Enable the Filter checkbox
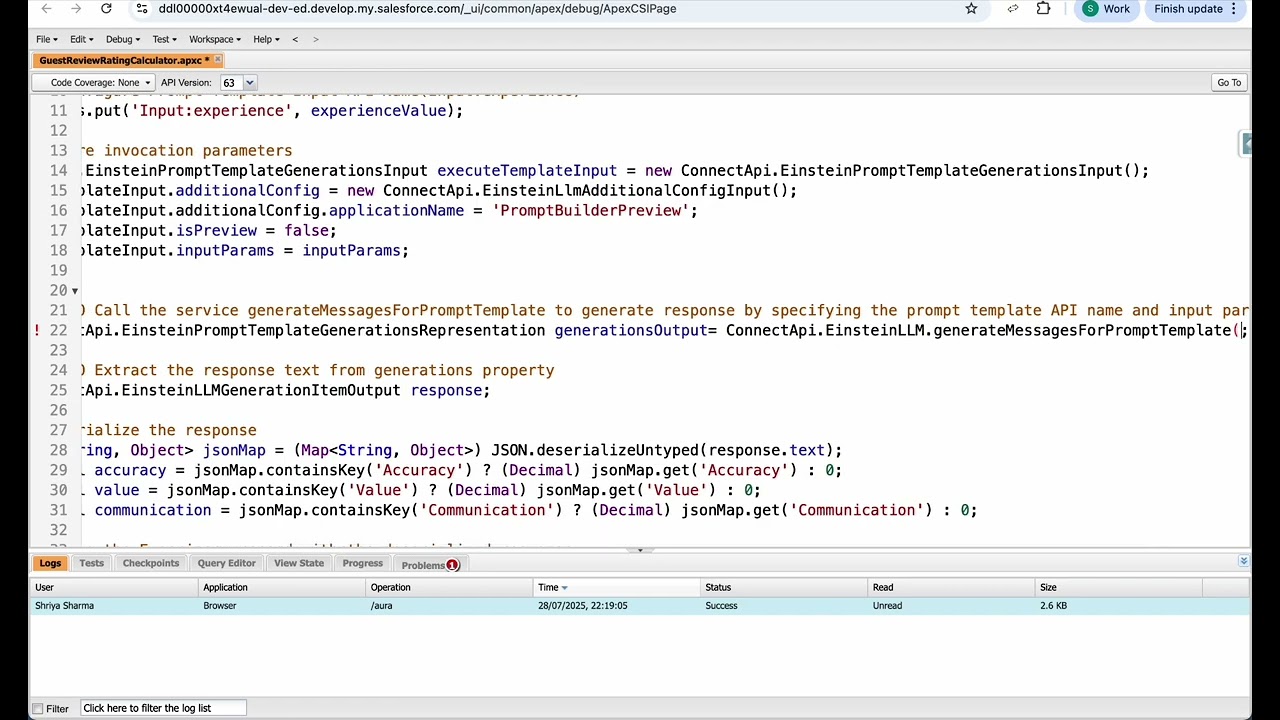The height and width of the screenshot is (720, 1280). (x=37, y=709)
